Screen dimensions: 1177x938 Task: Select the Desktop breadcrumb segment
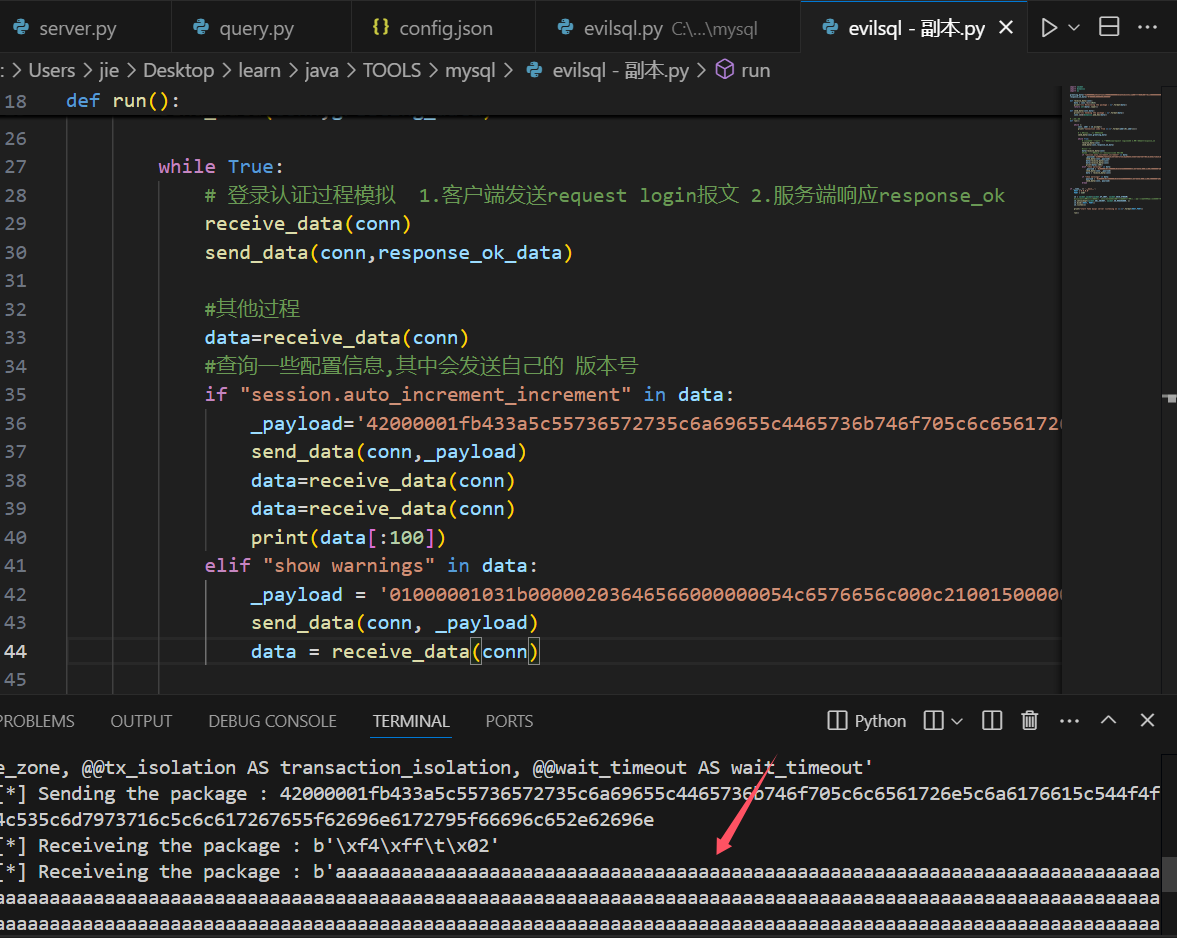point(179,71)
